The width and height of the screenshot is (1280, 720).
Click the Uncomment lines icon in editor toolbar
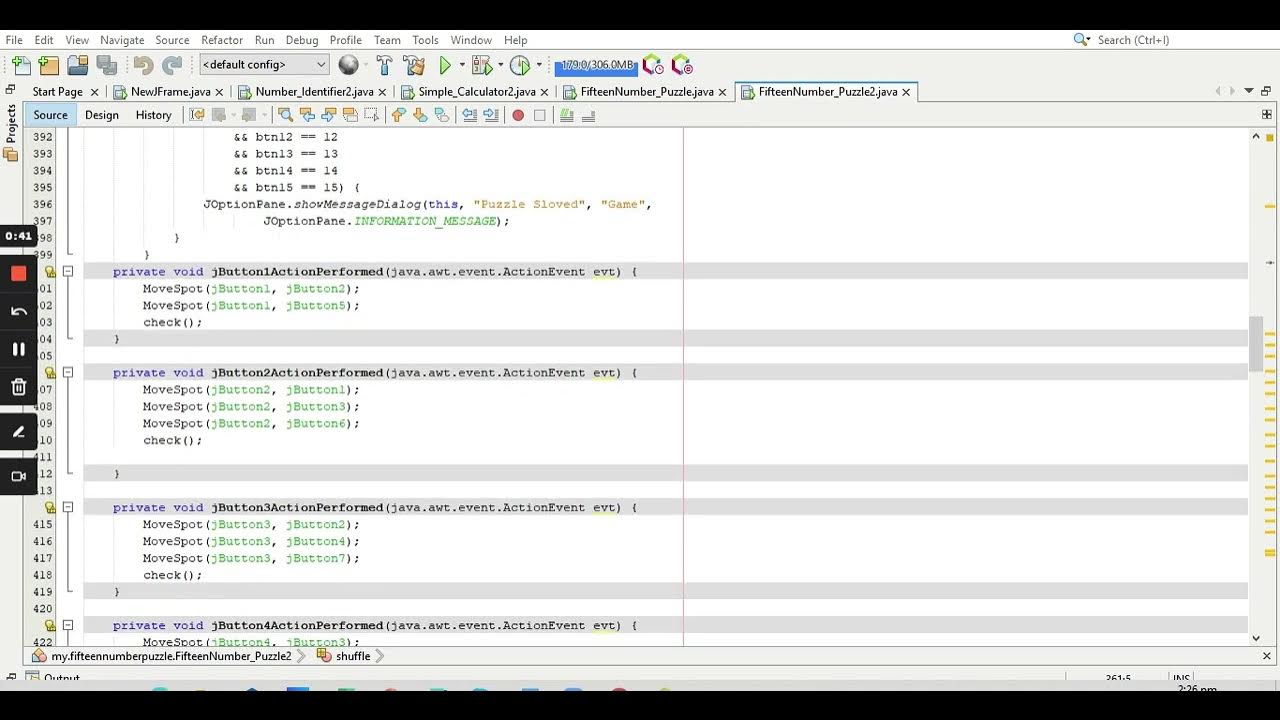tap(588, 115)
